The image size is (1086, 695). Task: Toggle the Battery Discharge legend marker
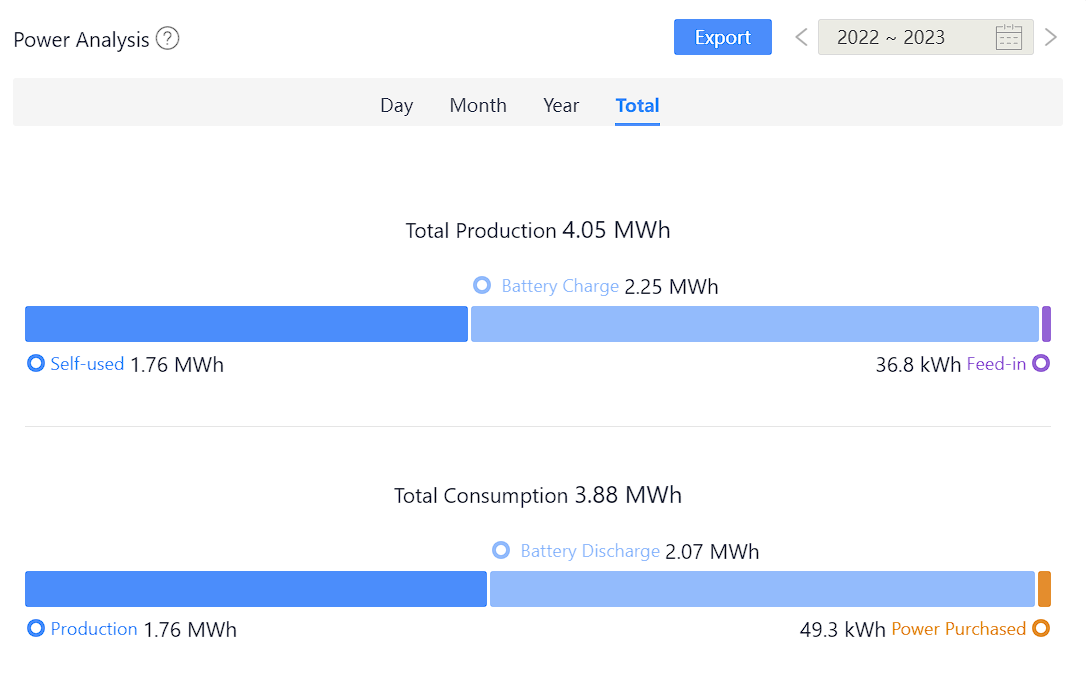(x=501, y=551)
